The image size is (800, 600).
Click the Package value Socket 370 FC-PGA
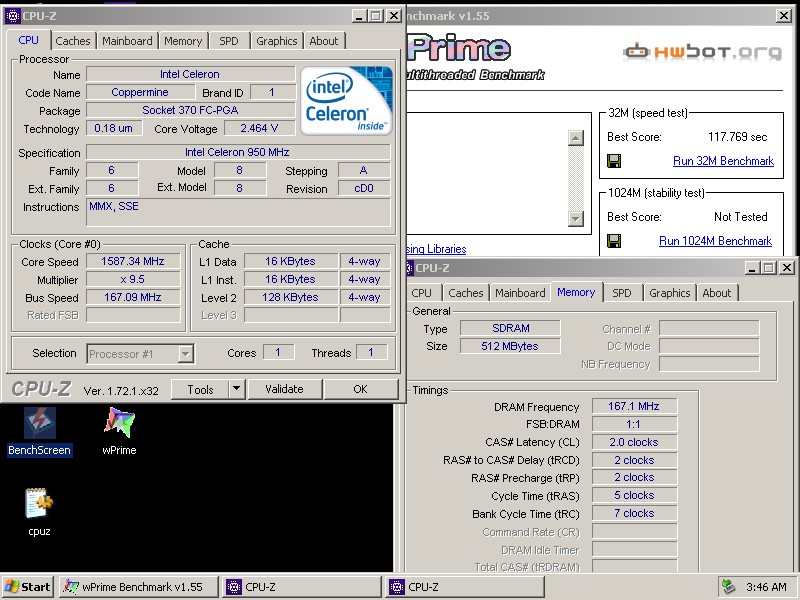click(x=190, y=110)
